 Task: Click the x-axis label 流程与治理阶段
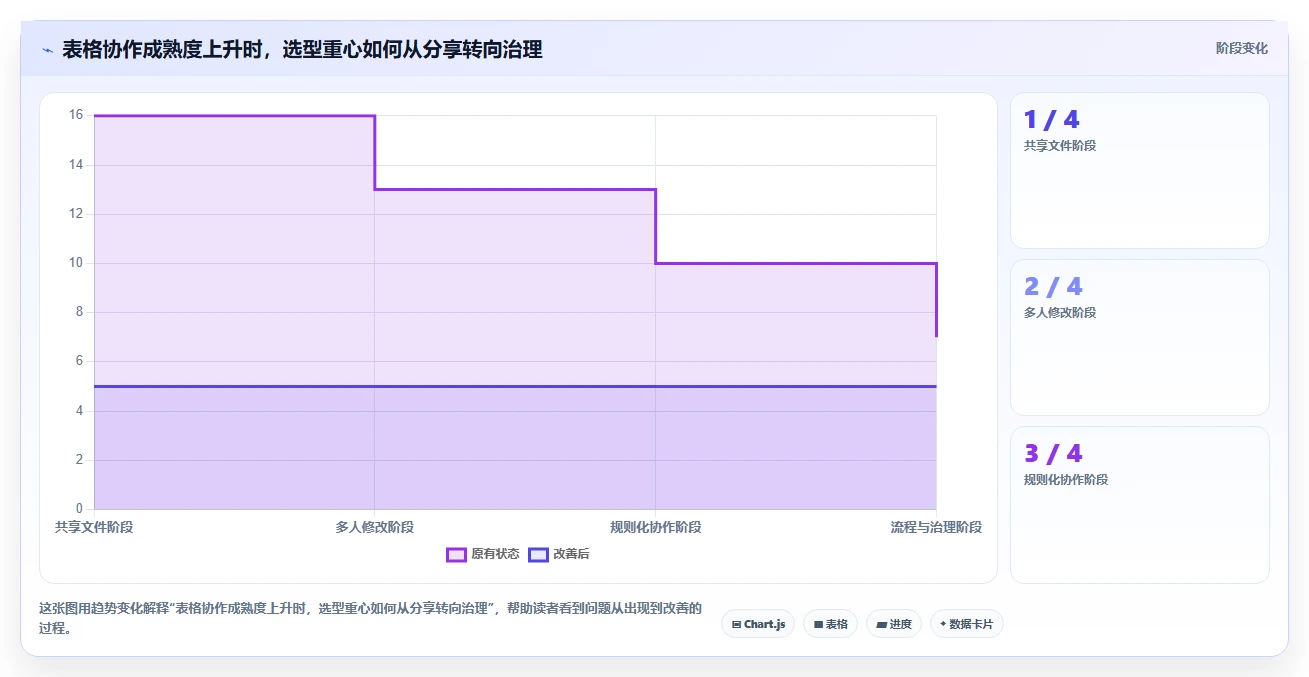tap(936, 527)
